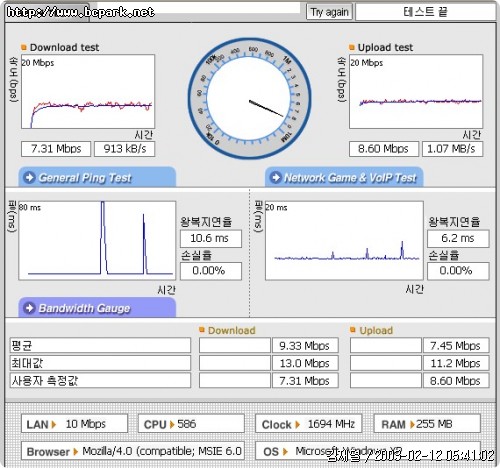The image size is (500, 468).
Task: Click the 10.6 ms round-trip delay field
Action: (x=211, y=239)
